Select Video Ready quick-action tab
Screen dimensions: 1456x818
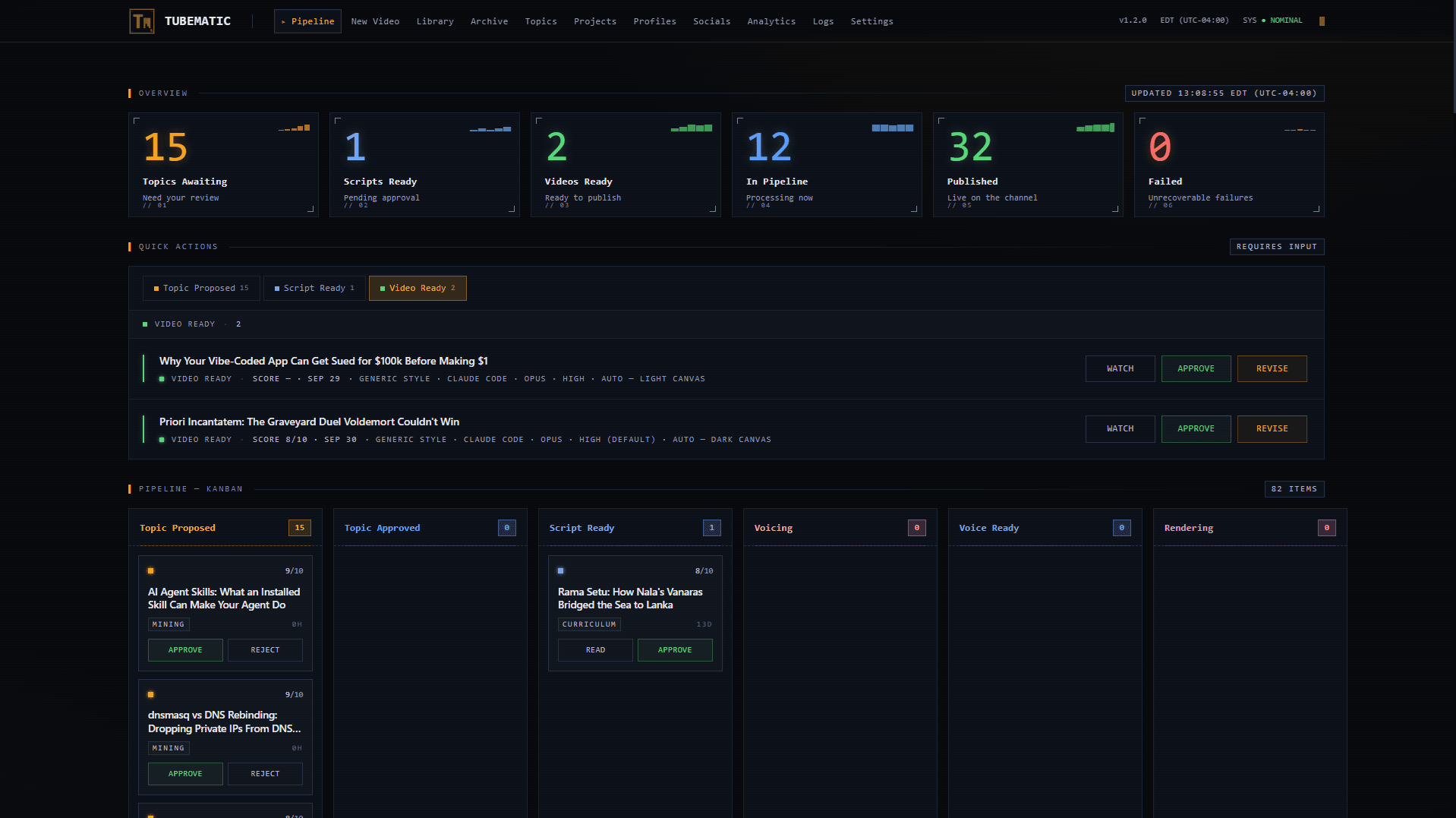coord(418,288)
